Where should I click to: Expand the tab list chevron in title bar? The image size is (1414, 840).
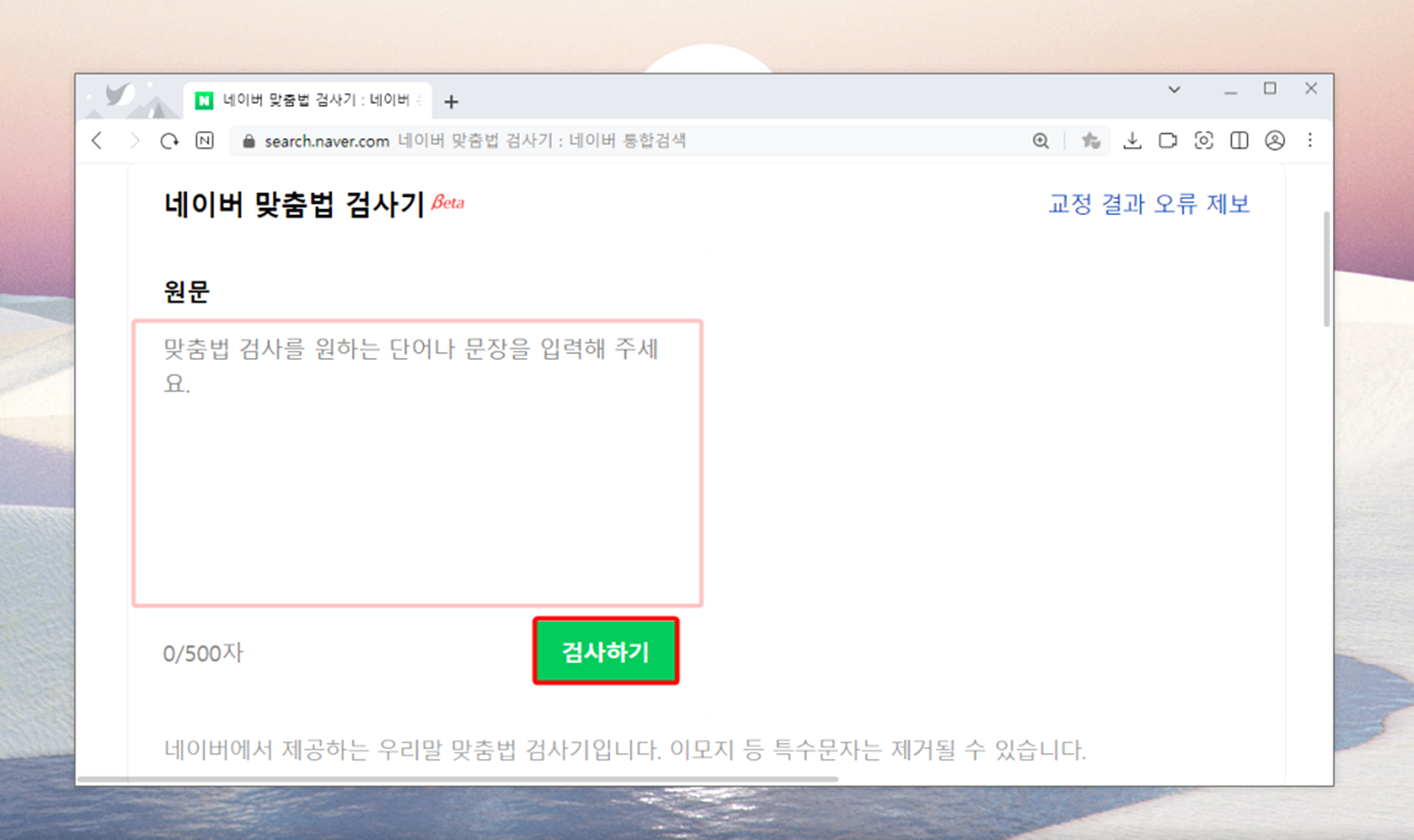(x=1174, y=90)
